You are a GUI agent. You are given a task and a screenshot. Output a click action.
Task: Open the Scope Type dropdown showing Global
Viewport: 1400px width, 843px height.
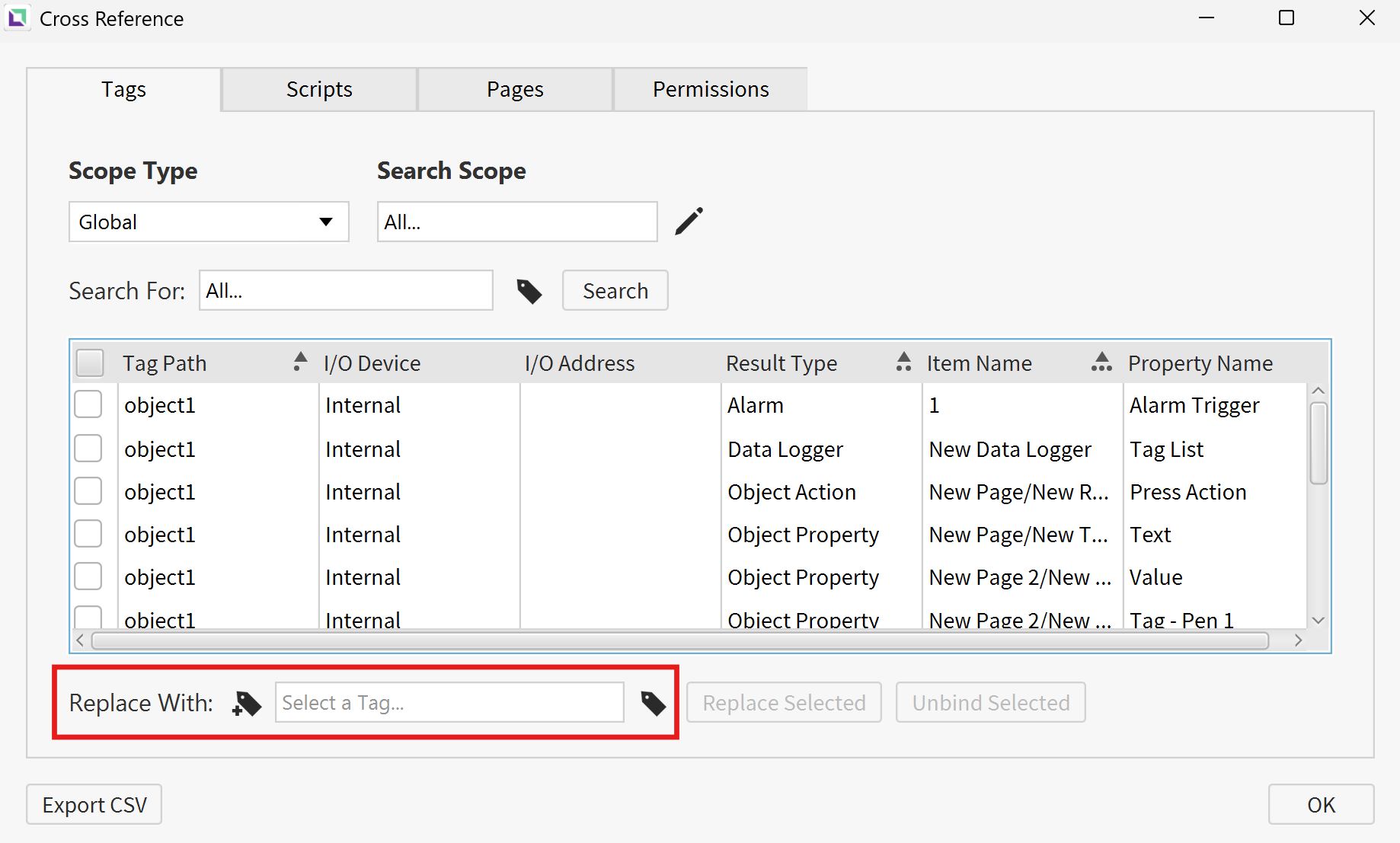209,222
